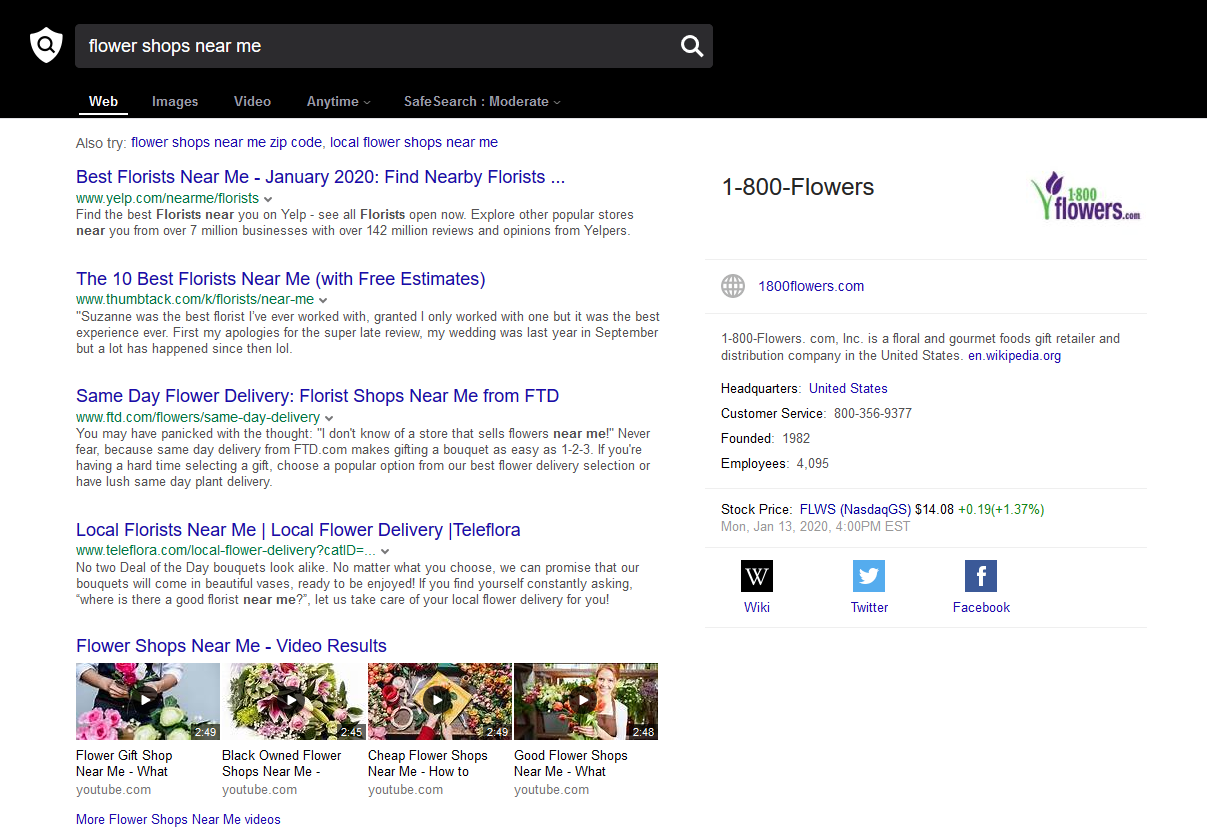
Task: Click the stock change +0.19(+1.37%) value
Action: click(1001, 509)
